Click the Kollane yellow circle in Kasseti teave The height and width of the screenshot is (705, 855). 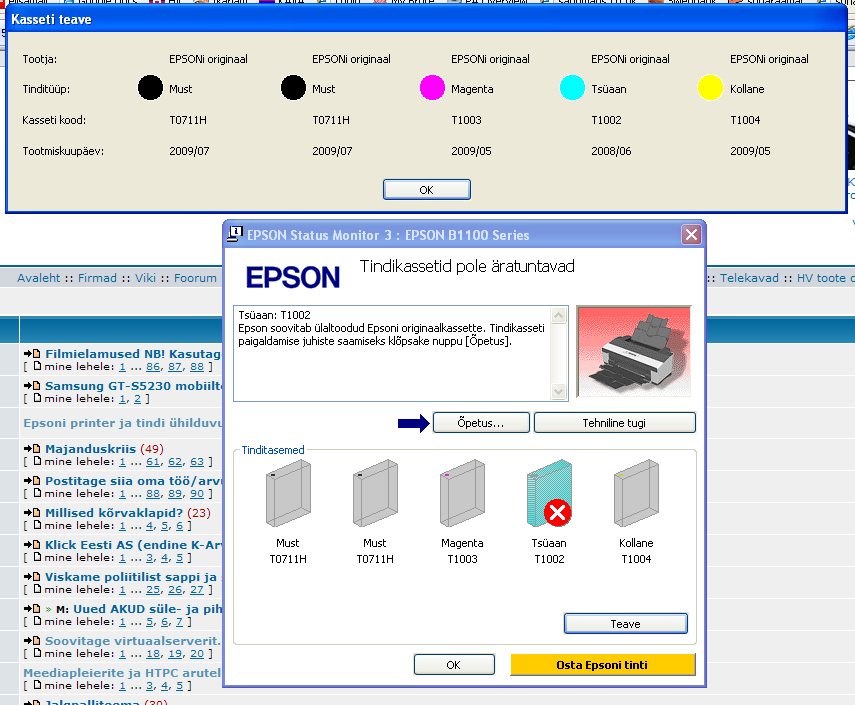click(711, 88)
